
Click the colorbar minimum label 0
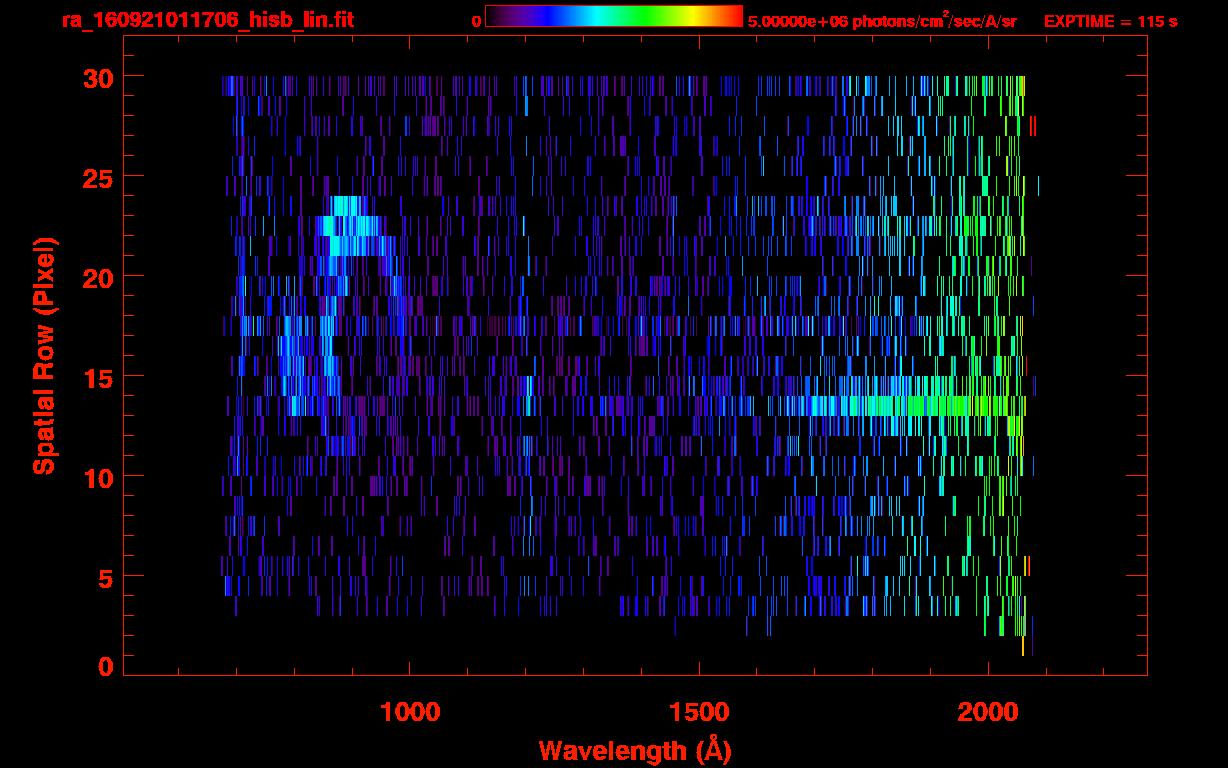tap(476, 20)
